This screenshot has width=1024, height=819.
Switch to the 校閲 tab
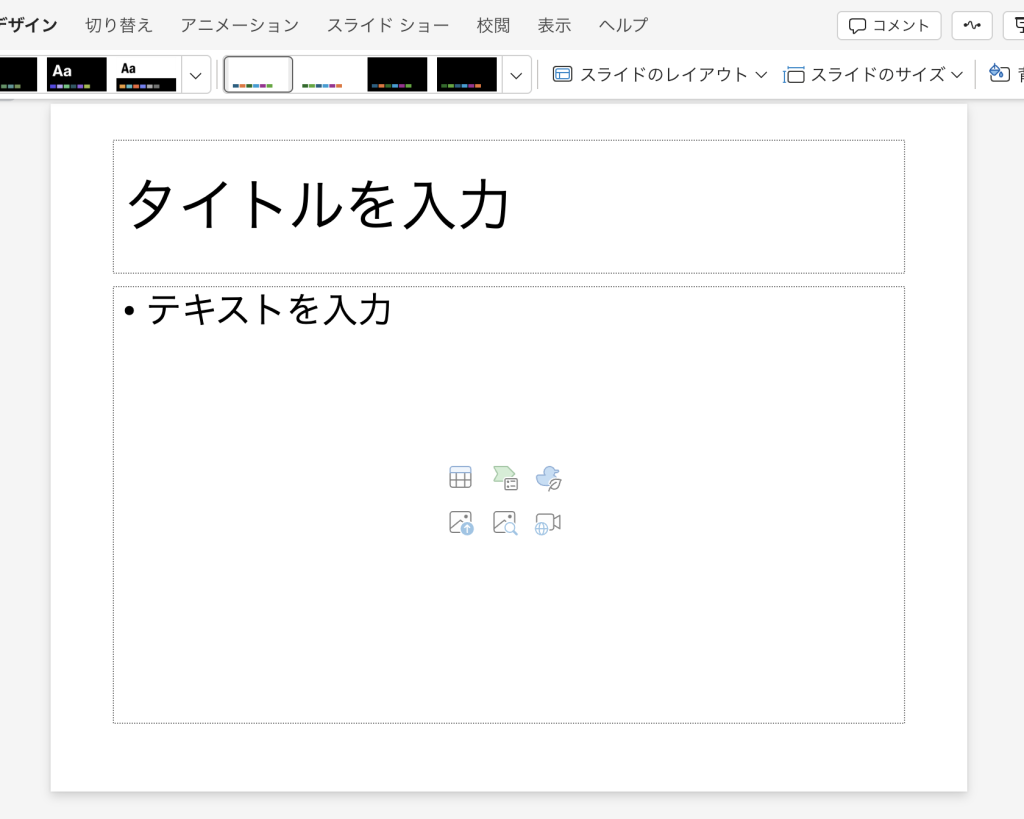click(493, 25)
